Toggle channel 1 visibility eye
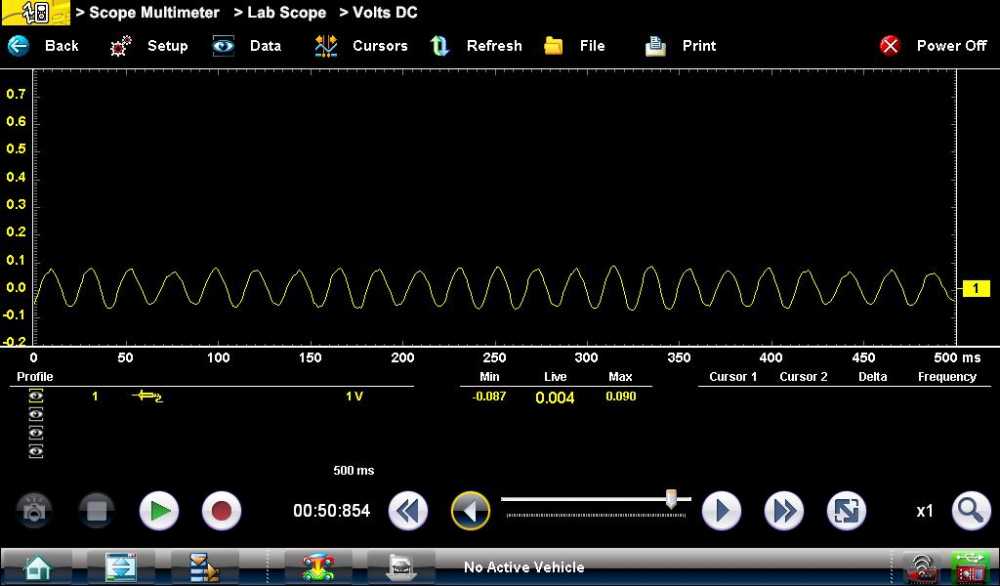Image resolution: width=1000 pixels, height=586 pixels. [x=36, y=397]
